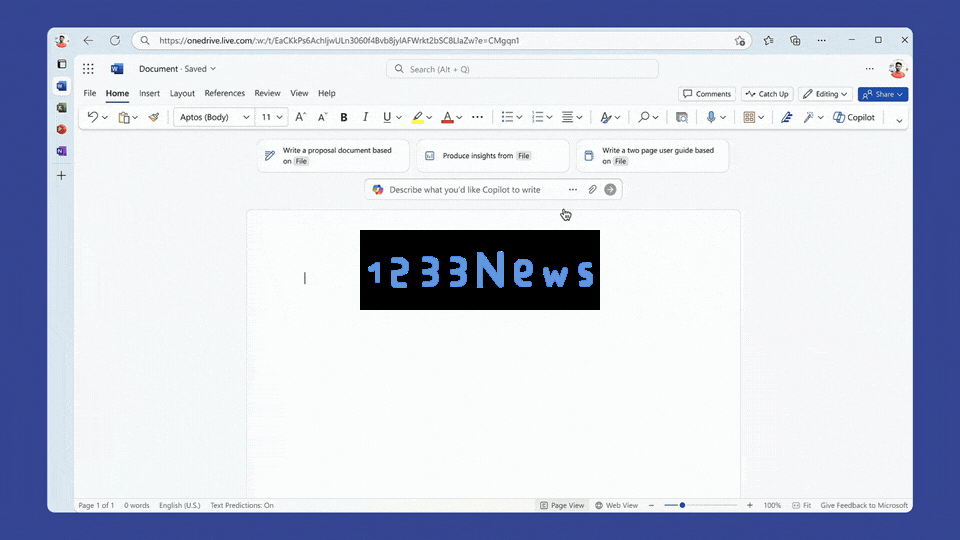
Task: Toggle bold formatting
Action: 343,117
